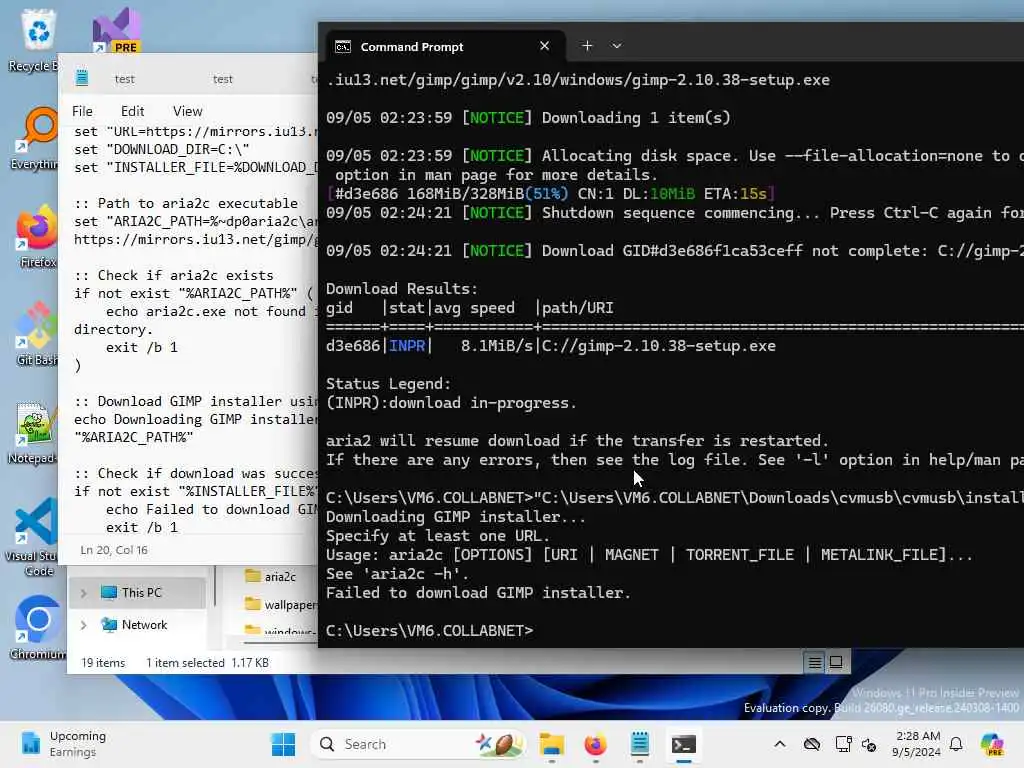Click the Command Prompt tab icon

(x=343, y=46)
